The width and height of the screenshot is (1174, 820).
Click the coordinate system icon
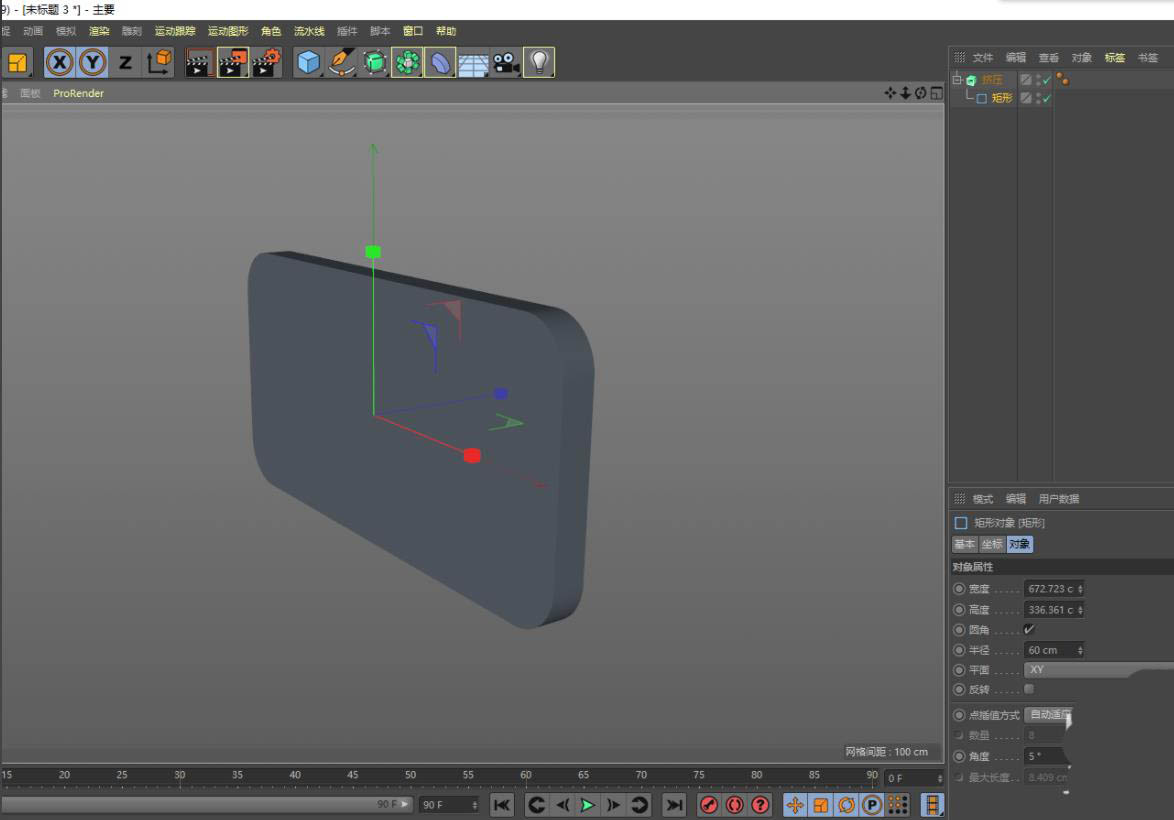(159, 63)
